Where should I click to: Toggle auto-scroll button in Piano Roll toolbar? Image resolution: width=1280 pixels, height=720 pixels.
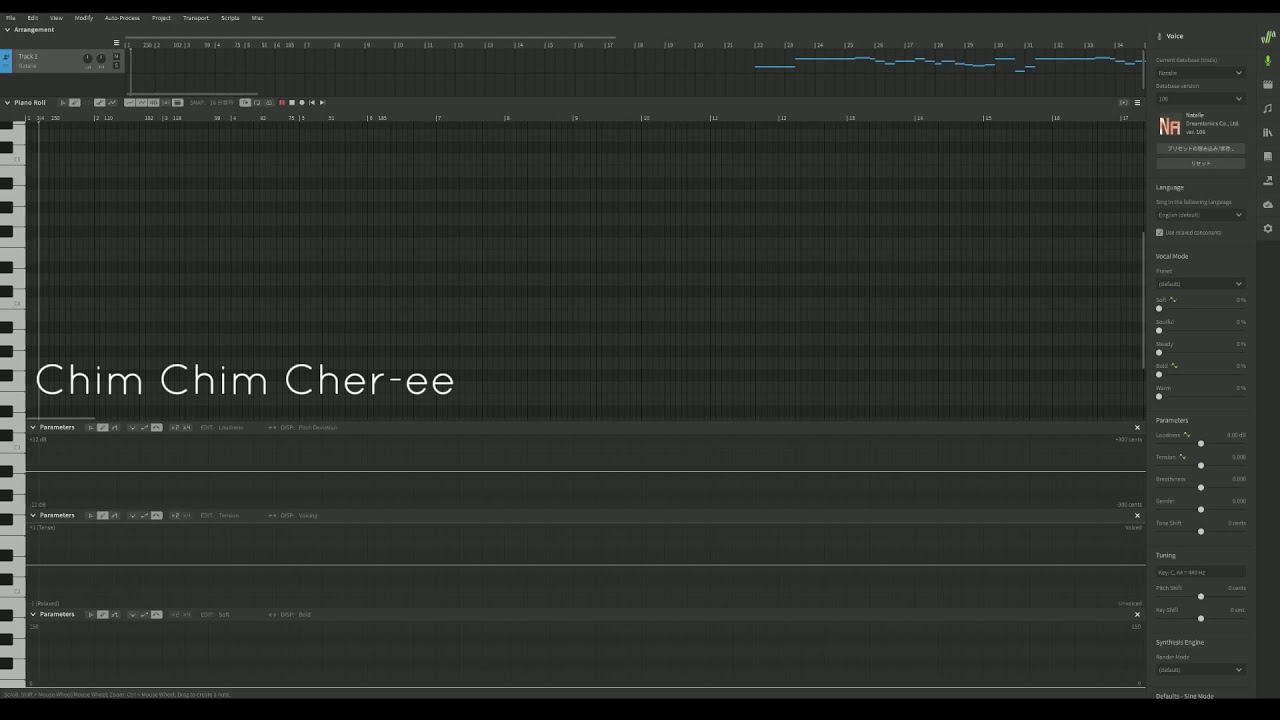(245, 102)
